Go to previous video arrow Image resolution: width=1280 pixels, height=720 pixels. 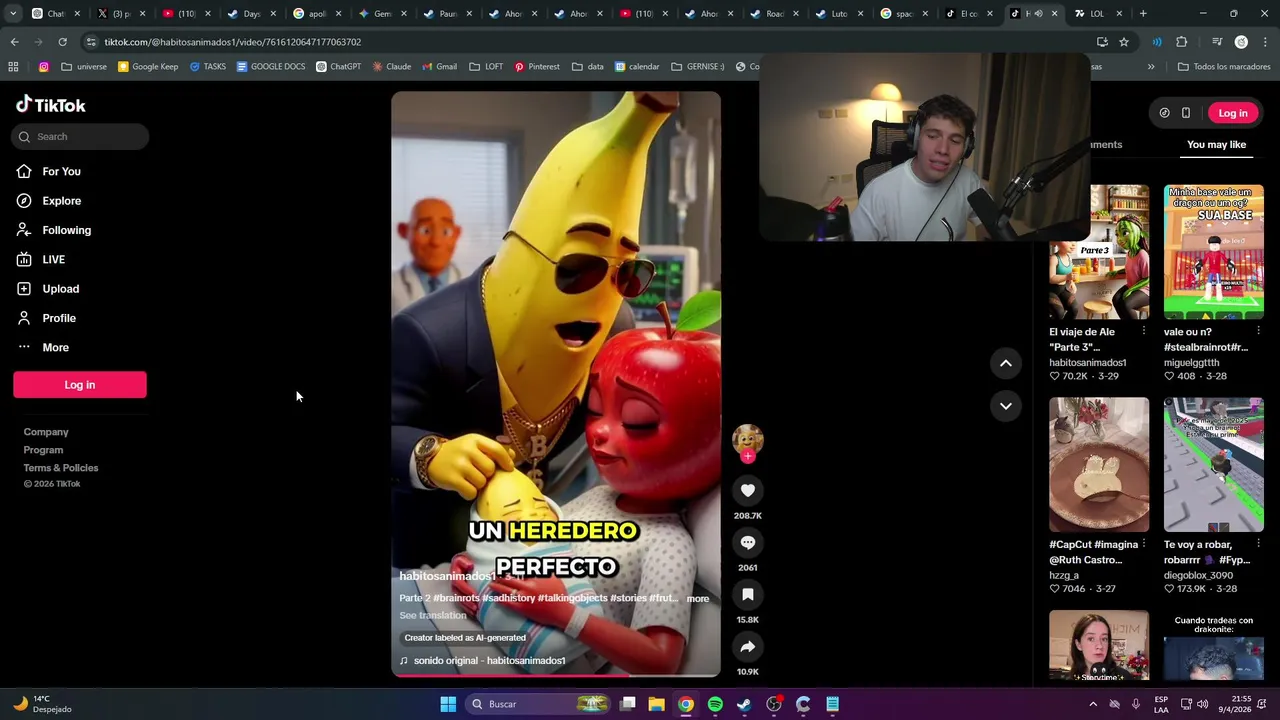1005,363
